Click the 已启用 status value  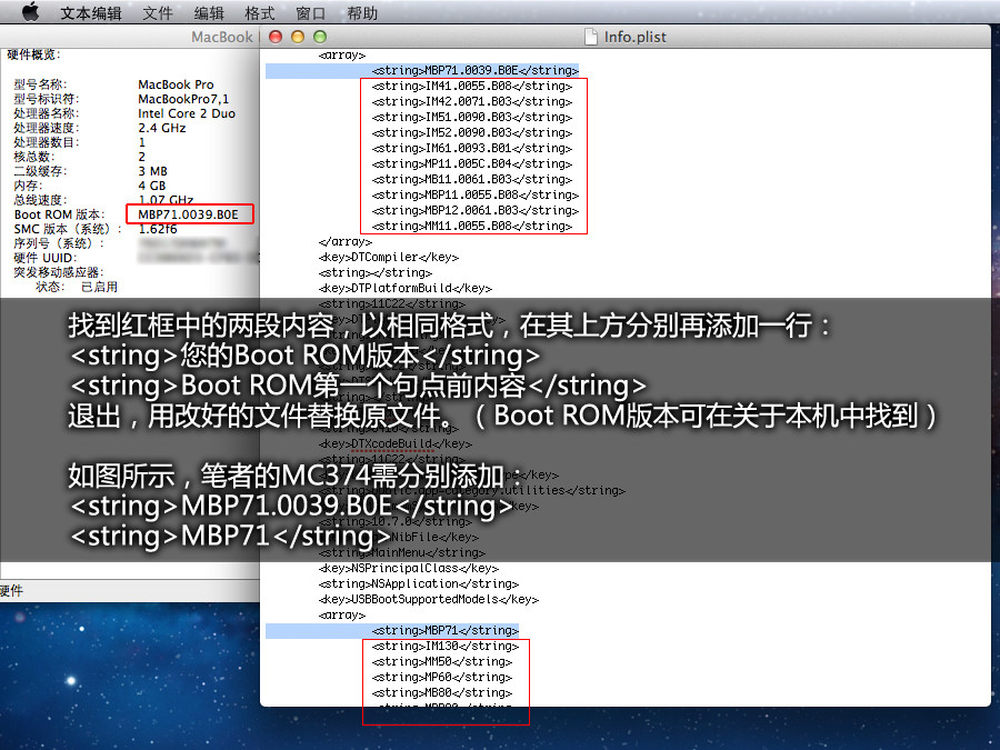coord(99,287)
